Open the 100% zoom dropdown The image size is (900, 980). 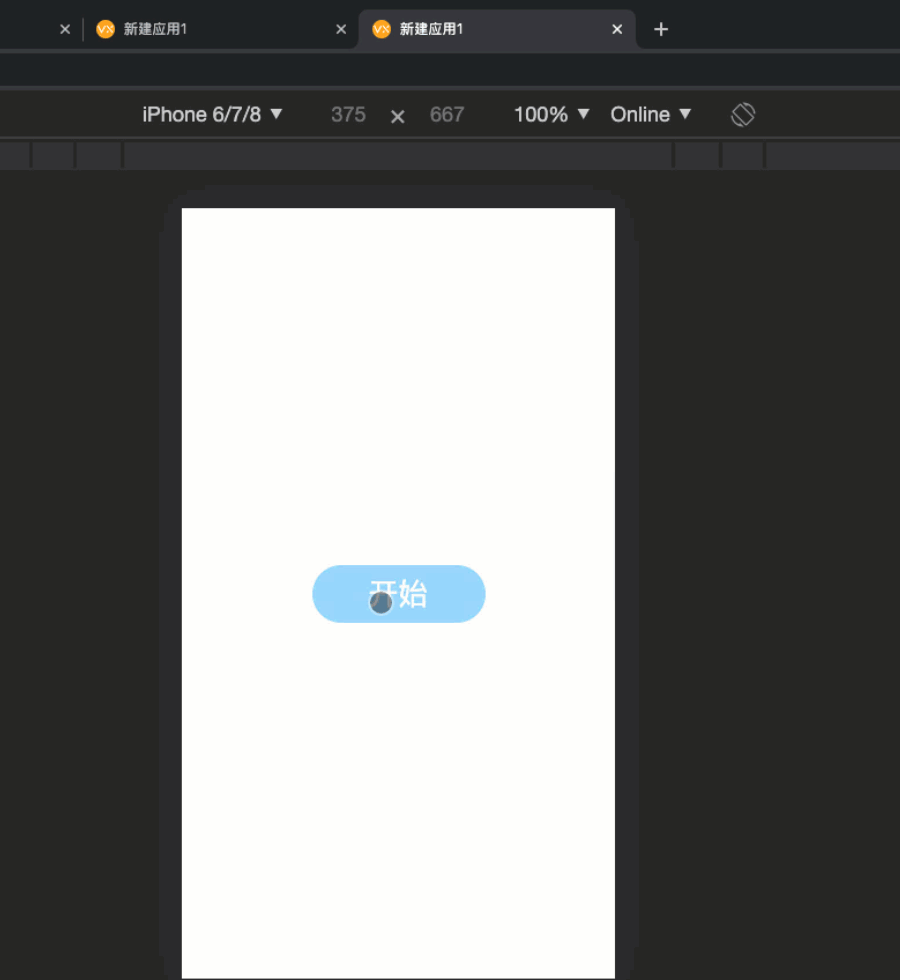tap(551, 114)
